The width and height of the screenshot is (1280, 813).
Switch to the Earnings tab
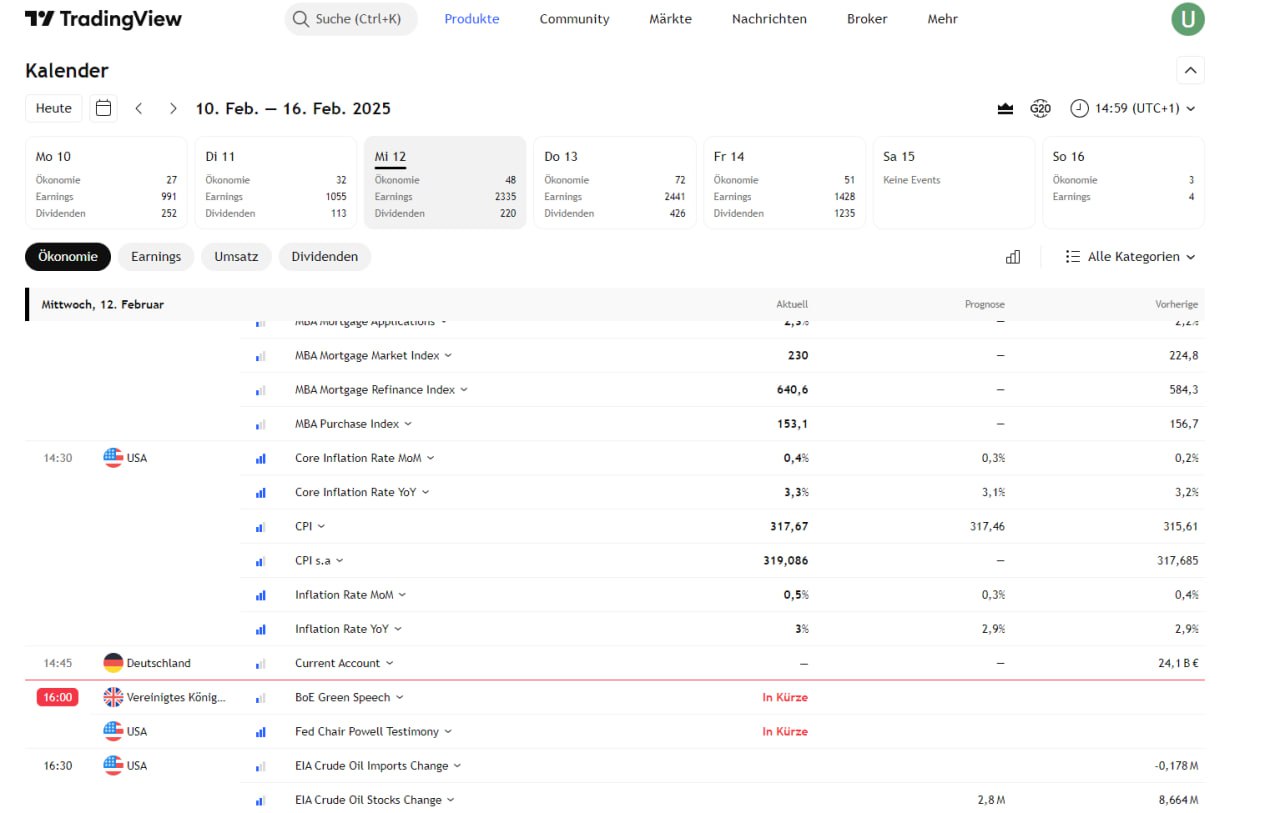click(x=156, y=257)
